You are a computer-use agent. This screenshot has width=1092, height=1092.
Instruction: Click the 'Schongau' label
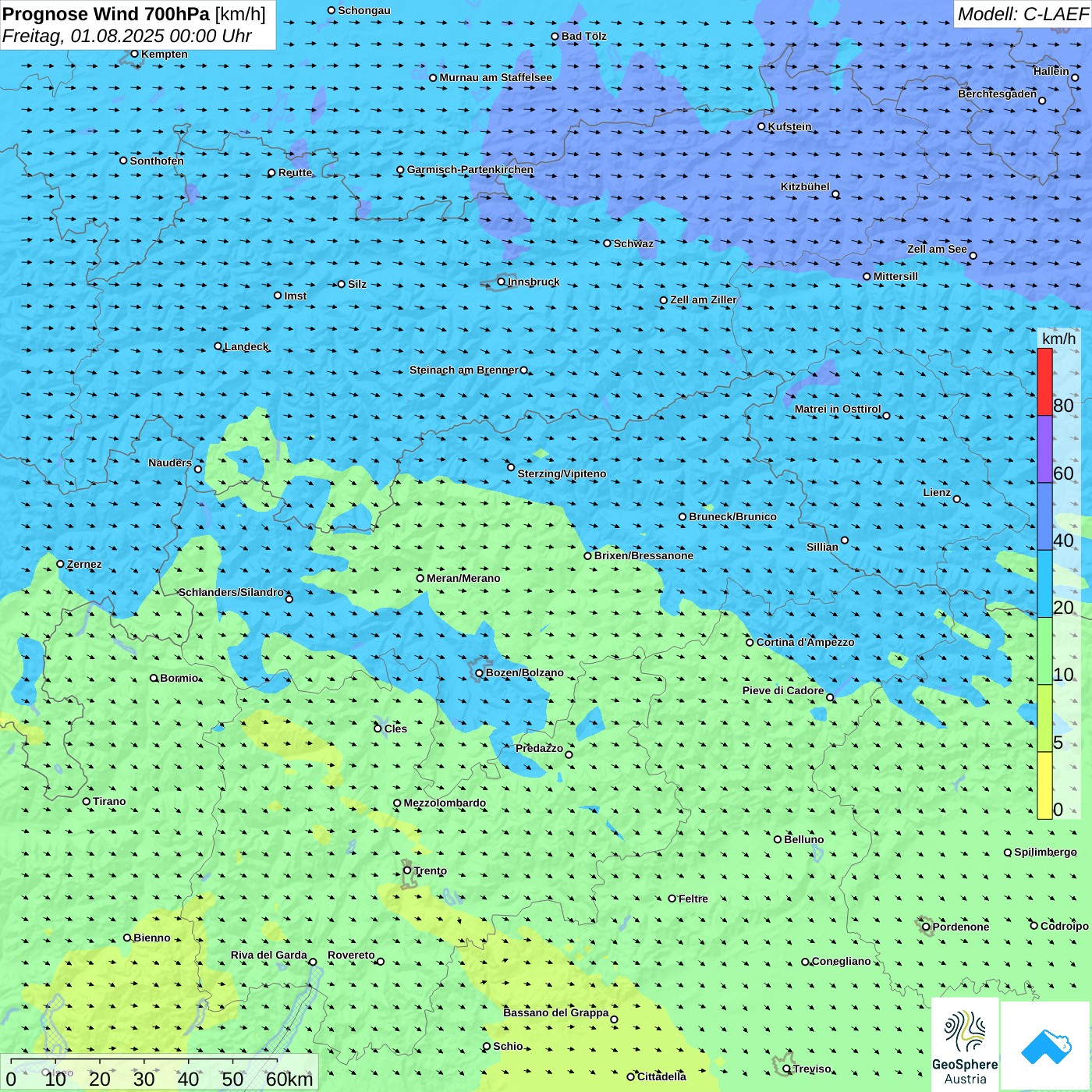click(x=363, y=10)
